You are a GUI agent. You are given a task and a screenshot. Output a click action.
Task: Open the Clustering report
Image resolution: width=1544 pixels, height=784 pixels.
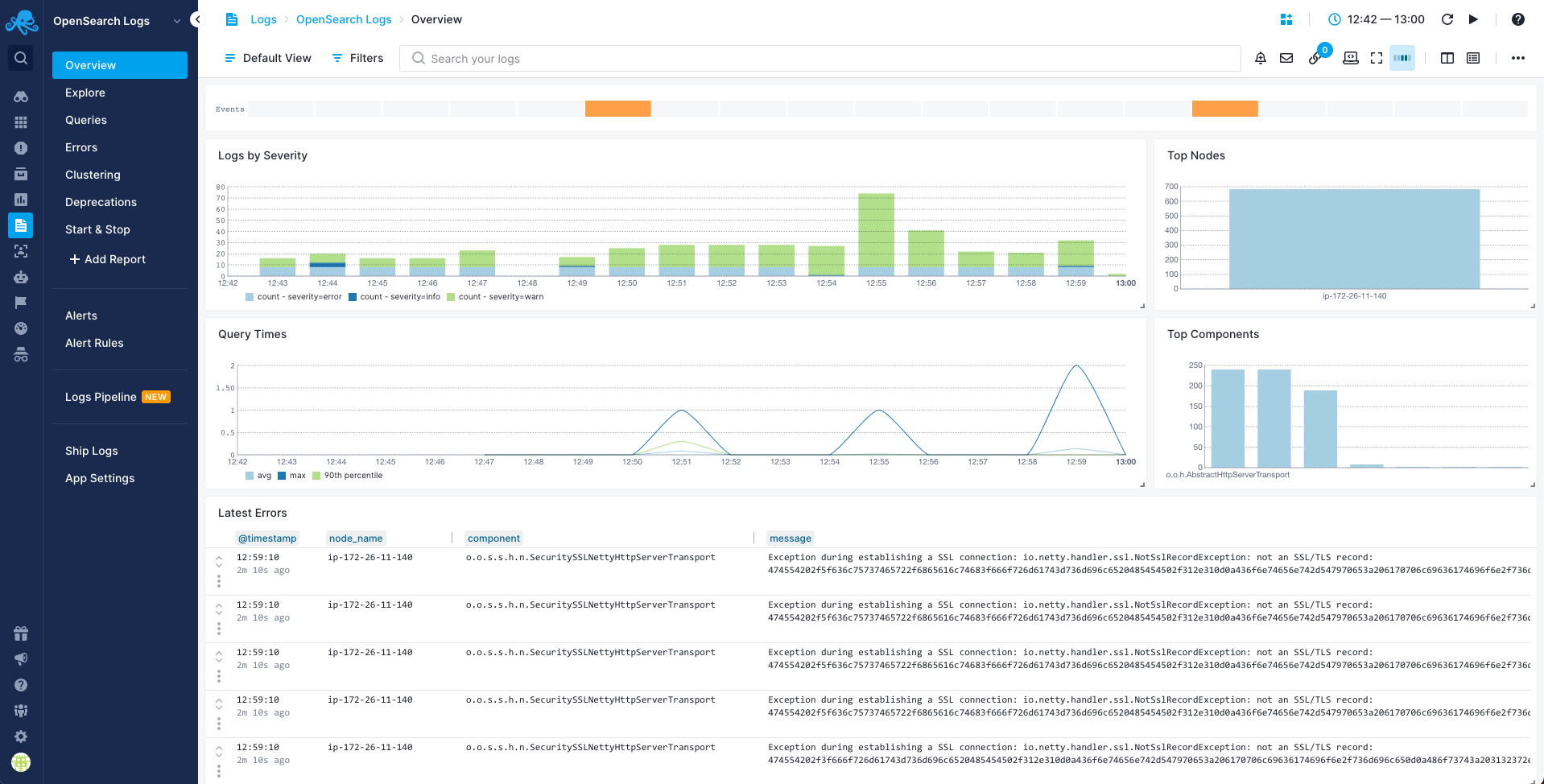(93, 175)
